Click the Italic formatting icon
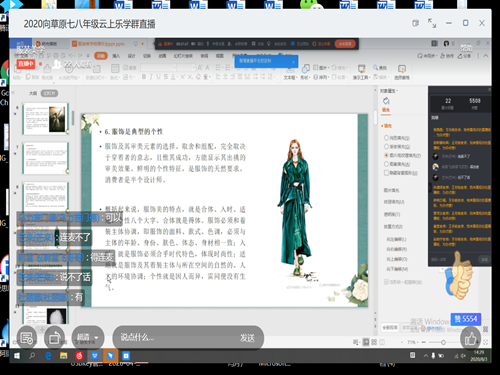 151,77
